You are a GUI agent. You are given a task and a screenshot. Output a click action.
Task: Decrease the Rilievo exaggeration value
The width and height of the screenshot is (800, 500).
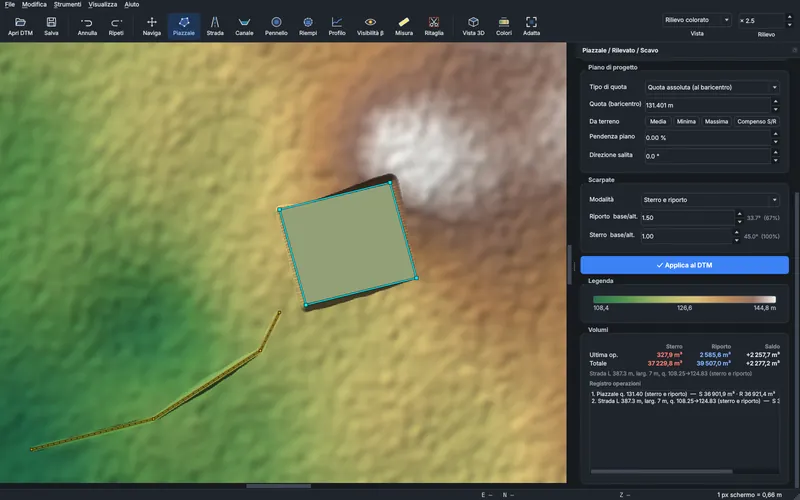tap(789, 24)
